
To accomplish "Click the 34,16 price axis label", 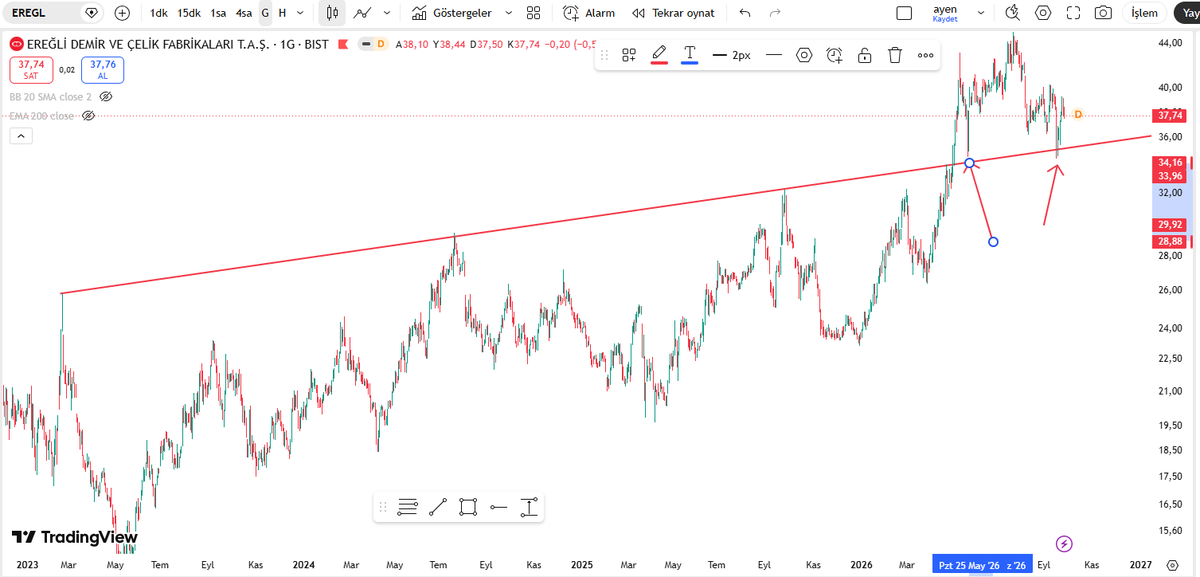I will coord(1170,162).
